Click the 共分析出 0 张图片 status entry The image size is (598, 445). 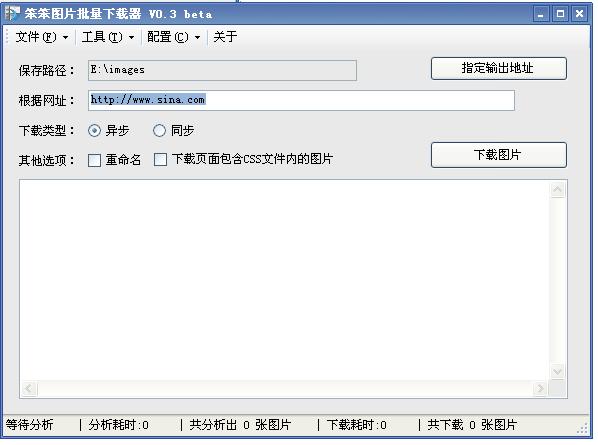240,425
